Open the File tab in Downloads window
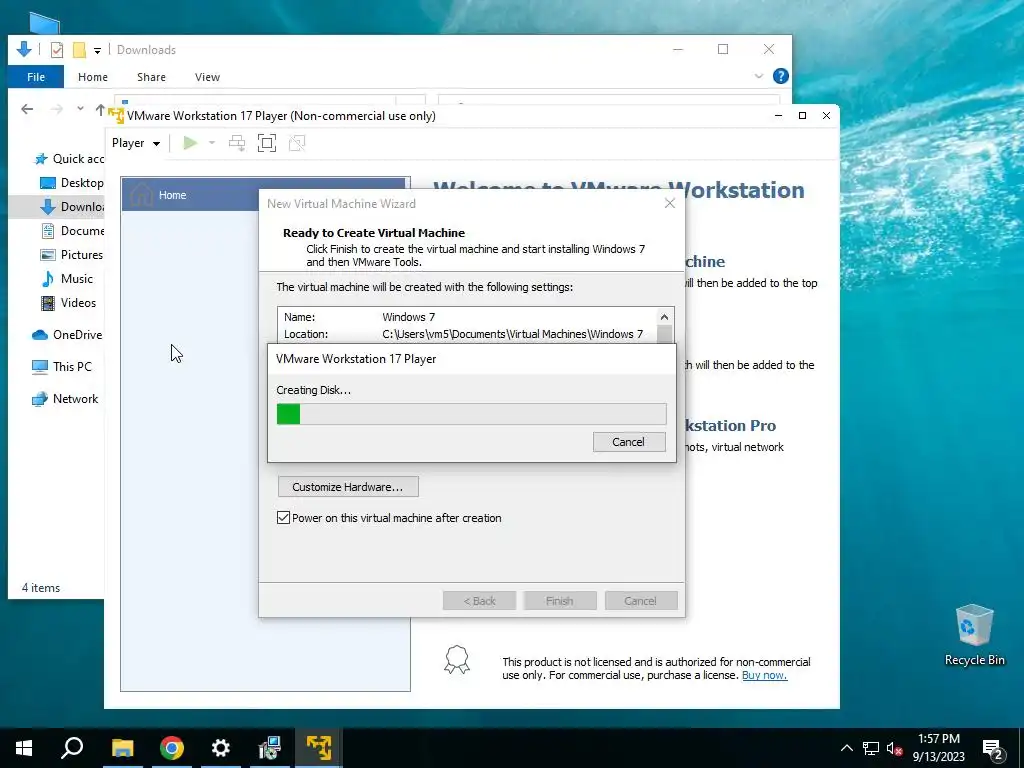 tap(36, 77)
